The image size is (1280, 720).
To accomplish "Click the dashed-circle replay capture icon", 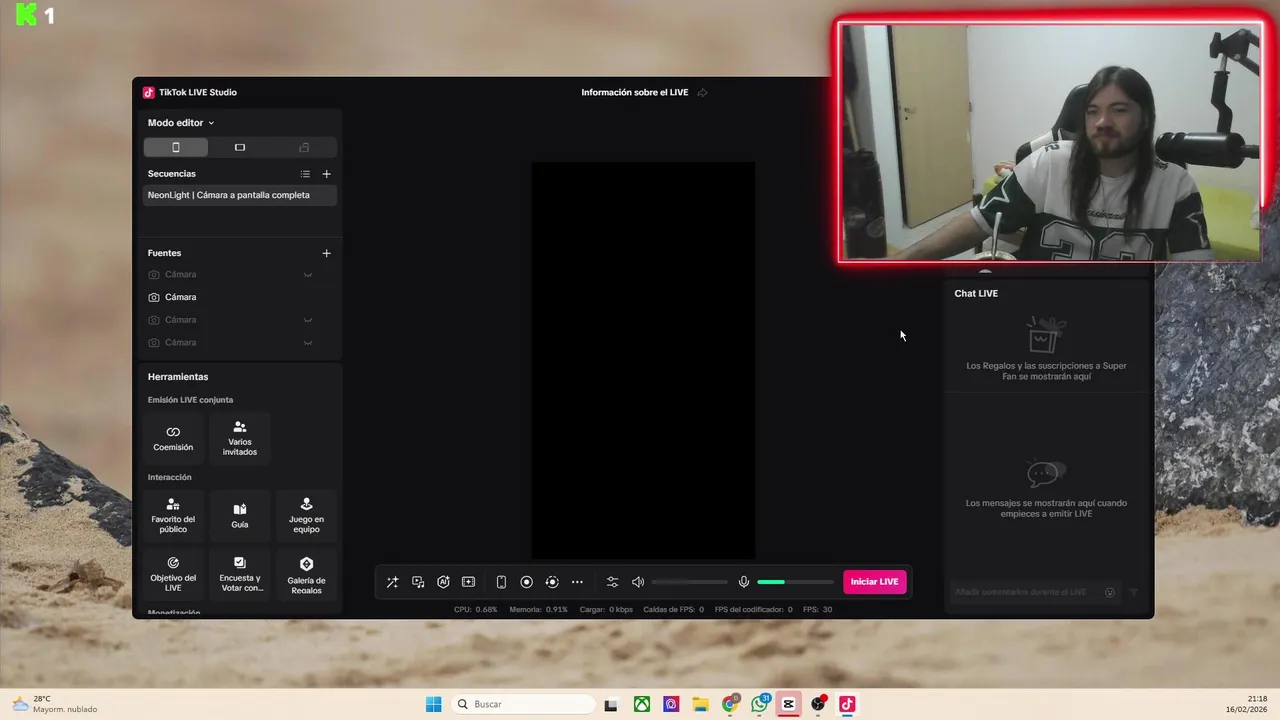I will click(552, 582).
